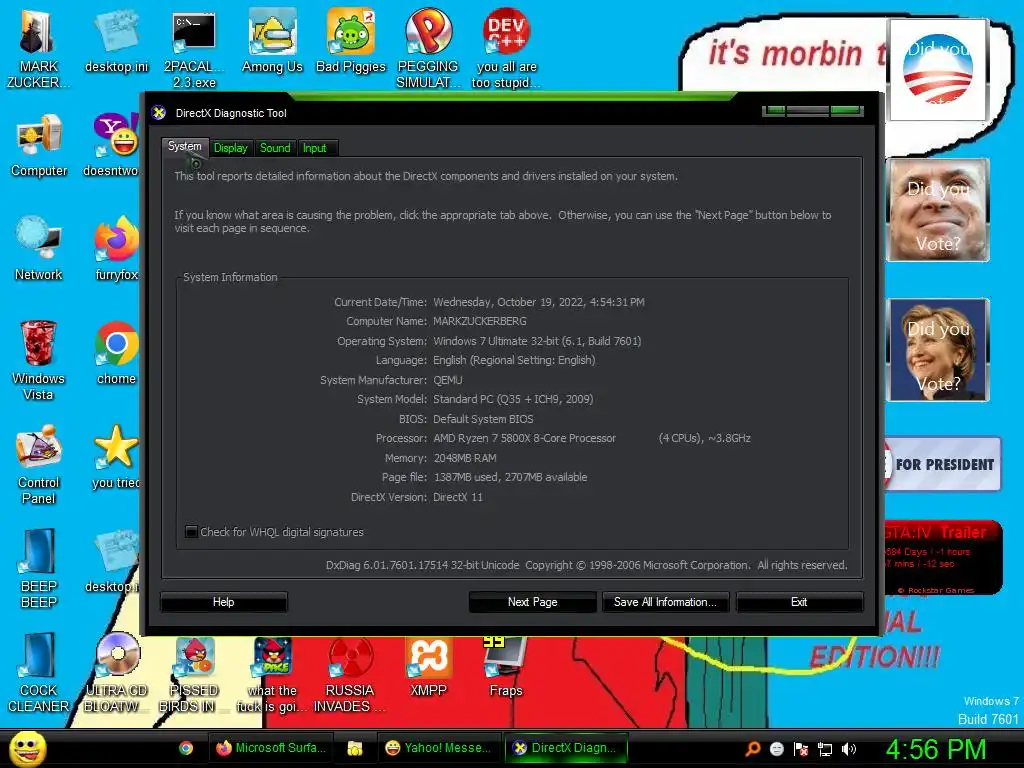Open the Computer desktop icon
Viewport: 1024px width, 768px height.
point(39,146)
